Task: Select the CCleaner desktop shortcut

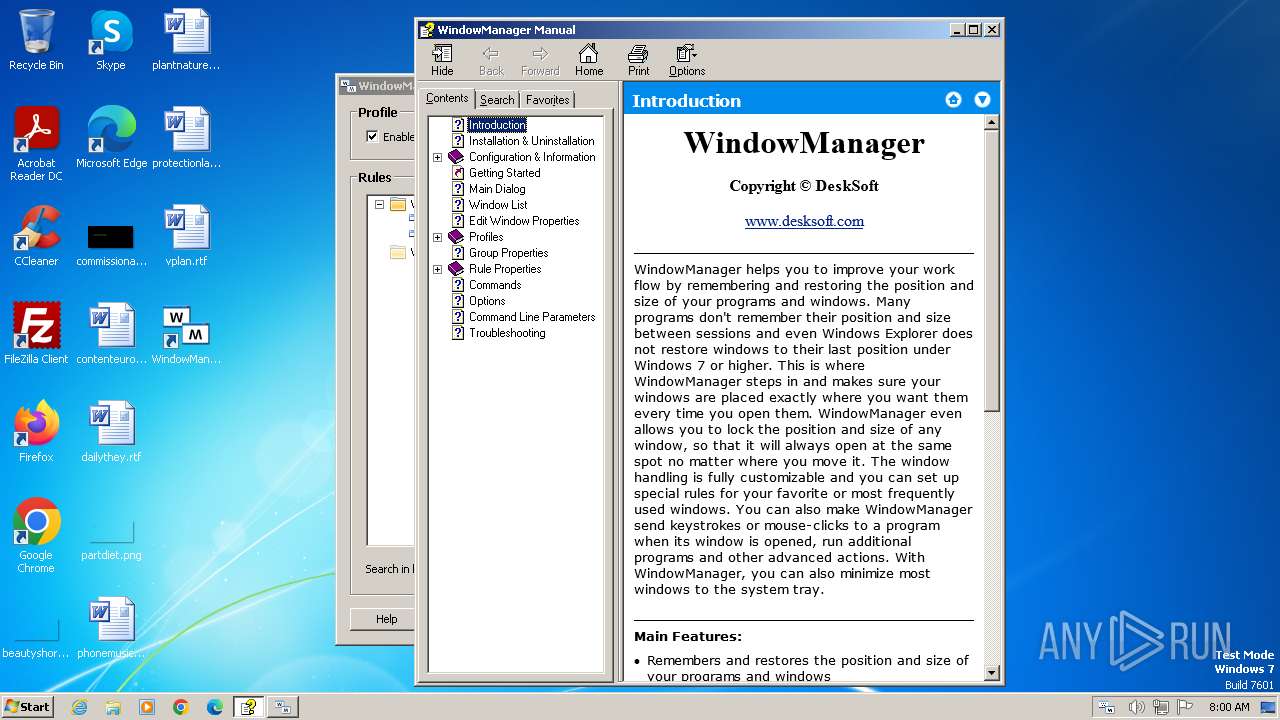Action: click(36, 236)
